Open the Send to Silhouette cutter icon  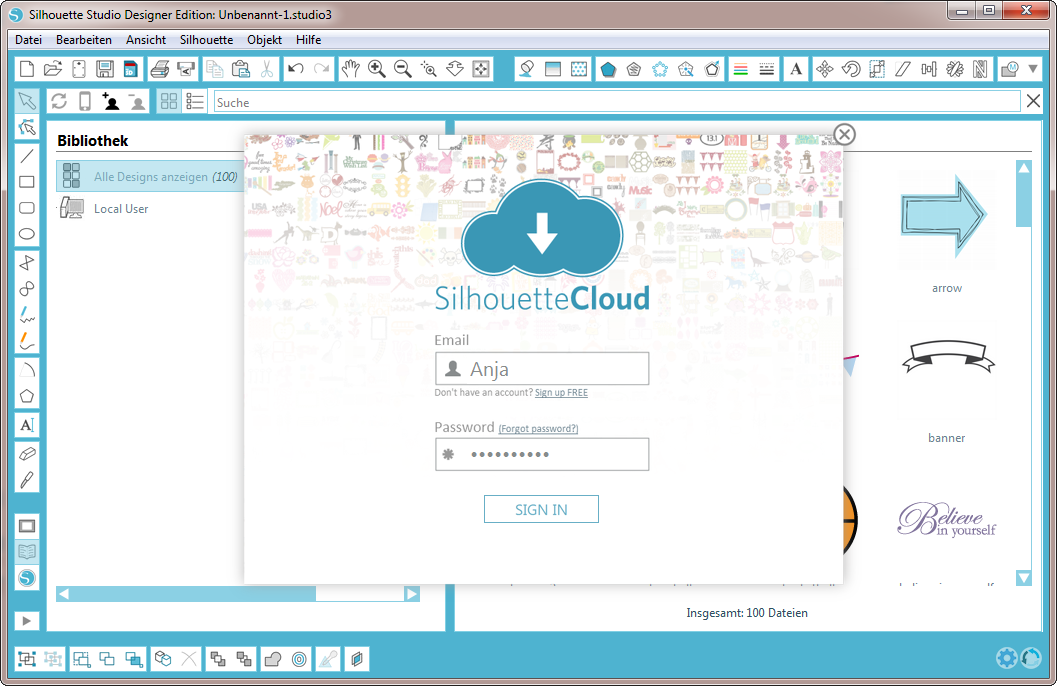coord(186,69)
